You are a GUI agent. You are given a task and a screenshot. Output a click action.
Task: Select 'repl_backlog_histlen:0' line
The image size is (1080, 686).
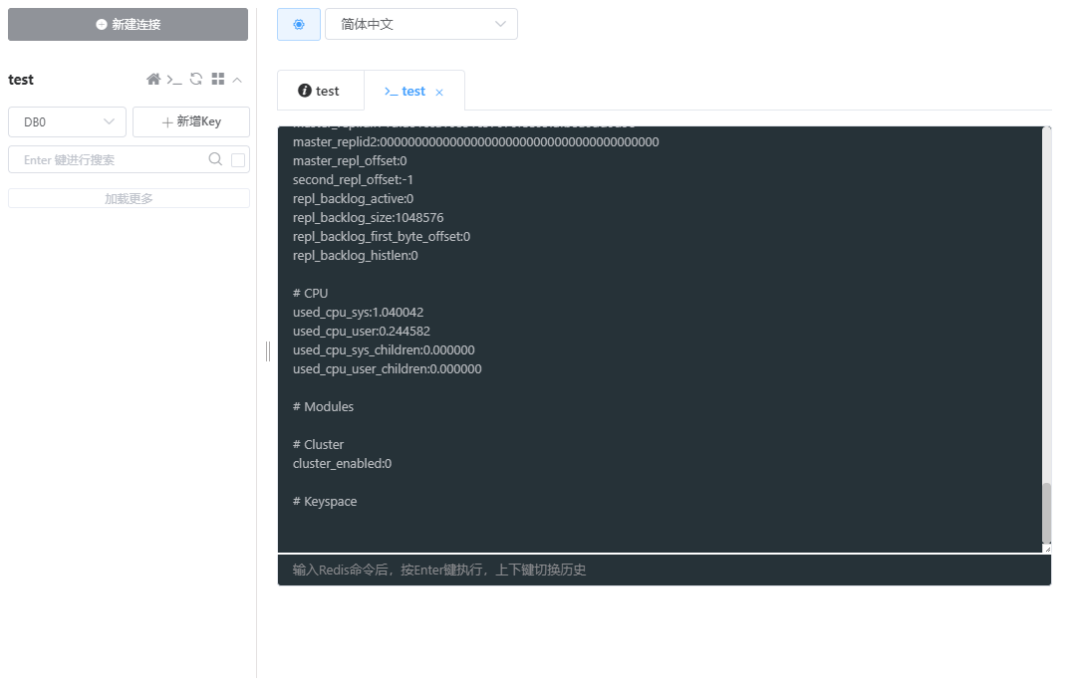click(355, 256)
